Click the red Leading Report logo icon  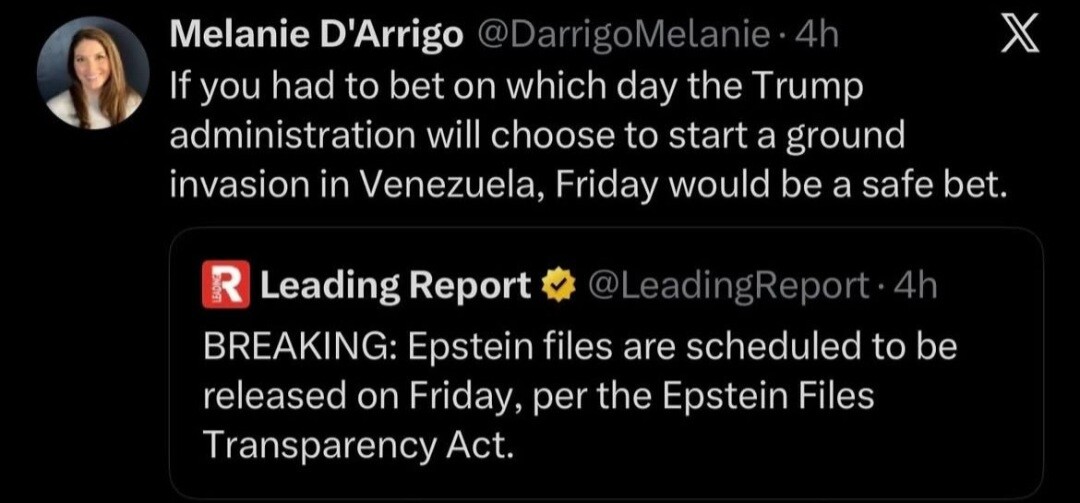tap(225, 286)
